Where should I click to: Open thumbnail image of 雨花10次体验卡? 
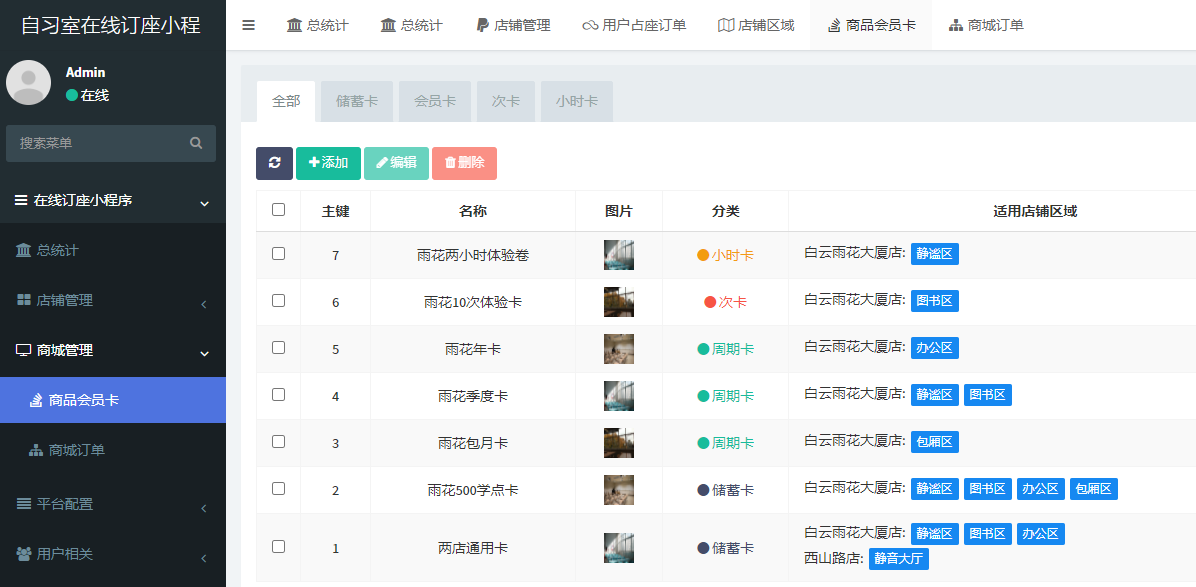click(x=619, y=302)
